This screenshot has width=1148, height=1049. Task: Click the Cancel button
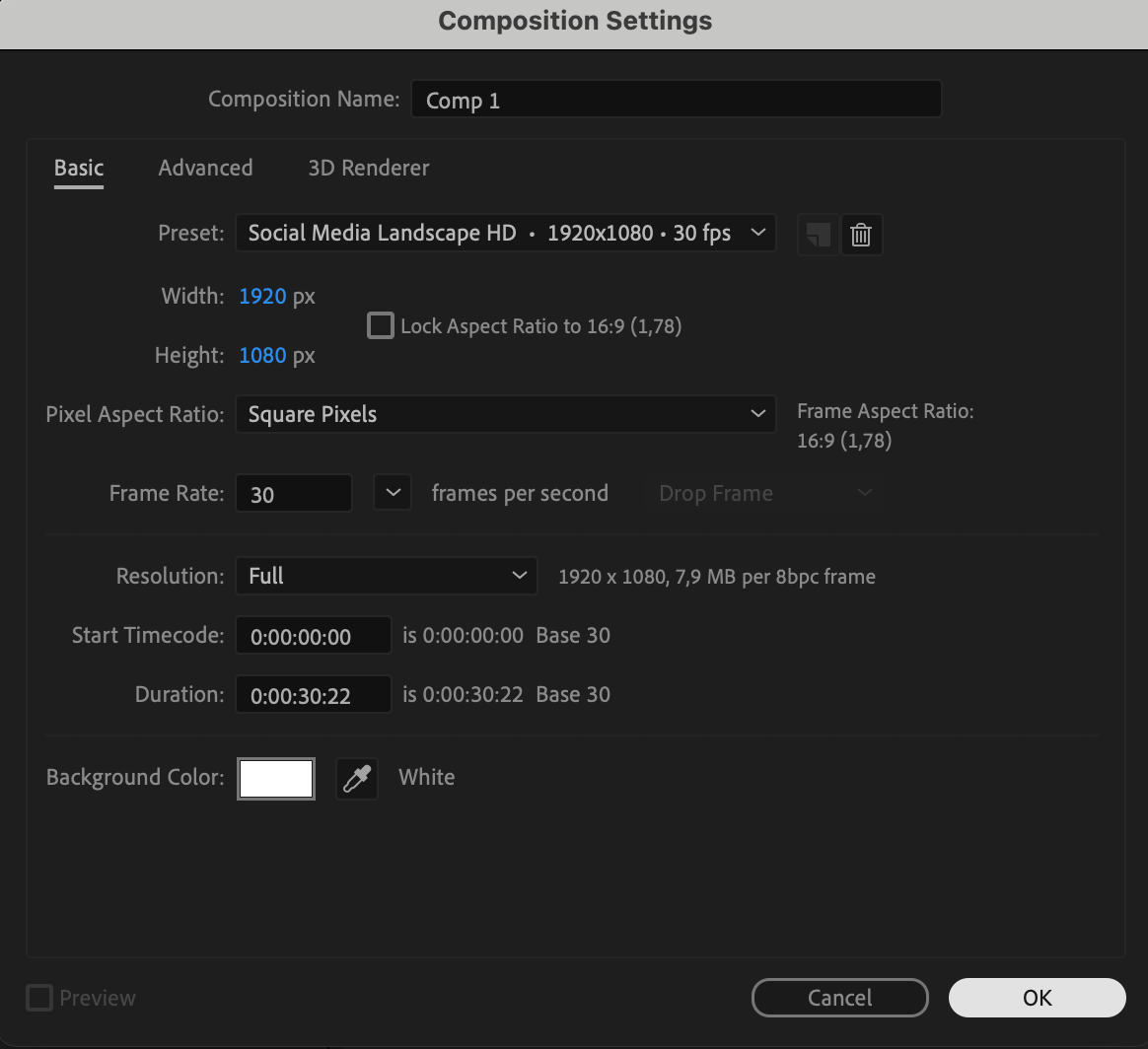click(x=839, y=998)
